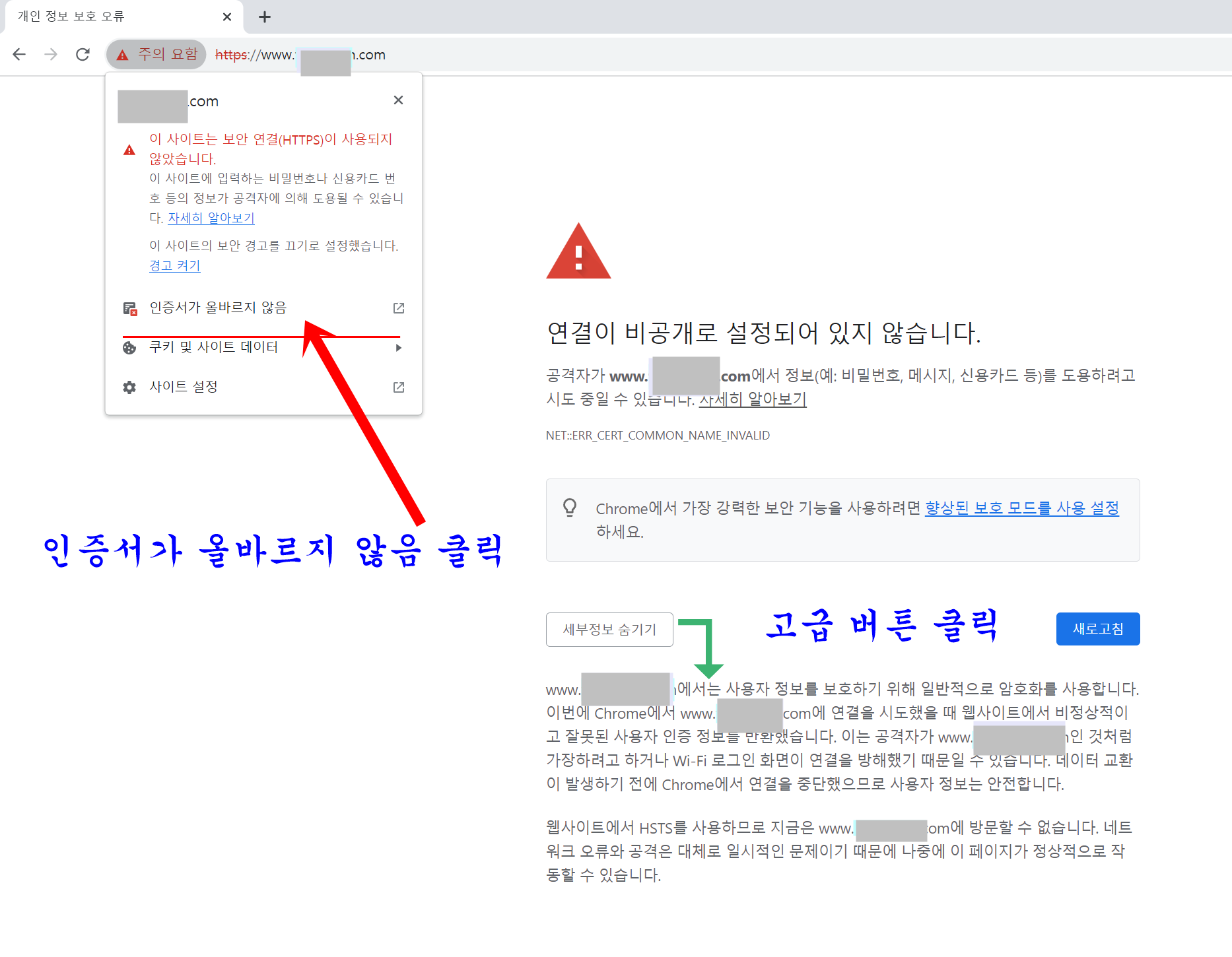Screen dimensions: 1232x957
Task: Collapse details with 세부정보 숨기기 button
Action: [x=609, y=629]
